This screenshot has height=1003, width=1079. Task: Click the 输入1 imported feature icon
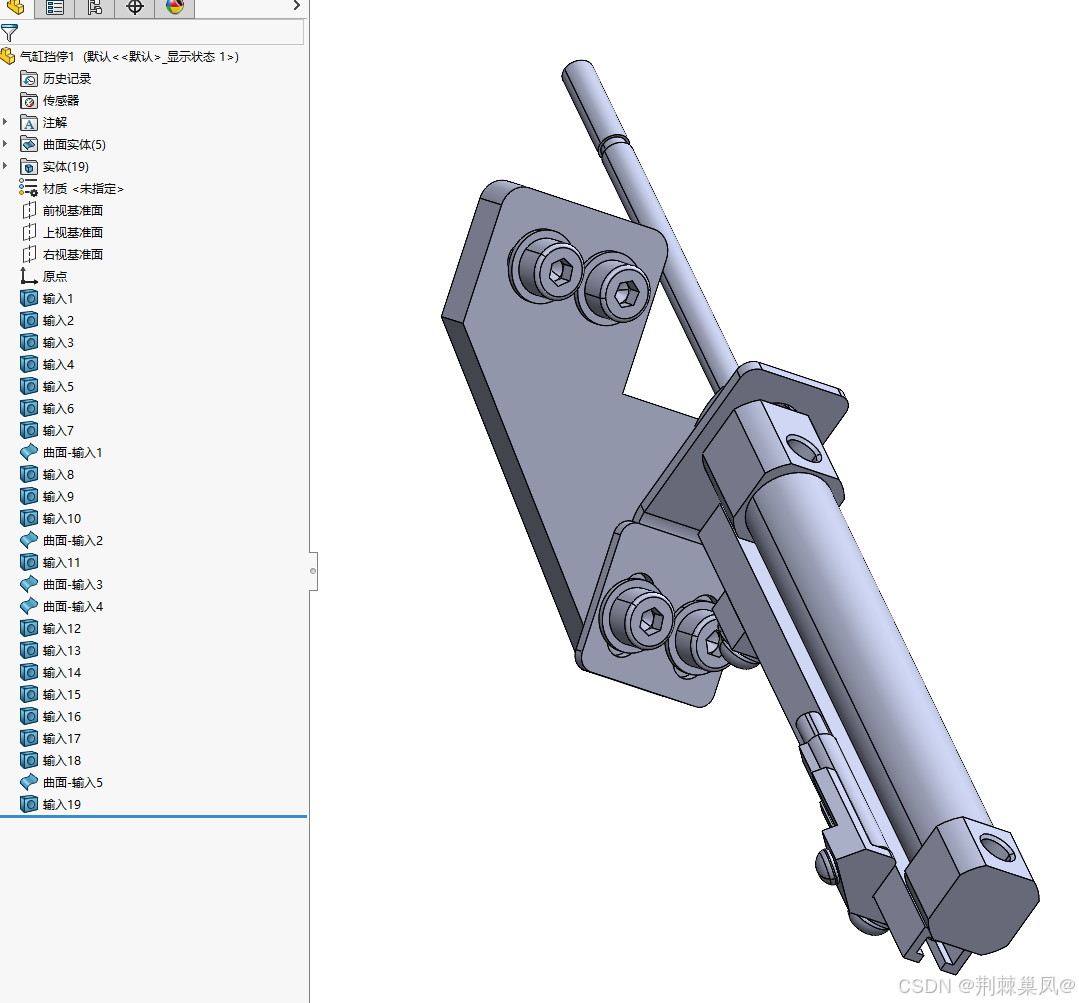(29, 299)
